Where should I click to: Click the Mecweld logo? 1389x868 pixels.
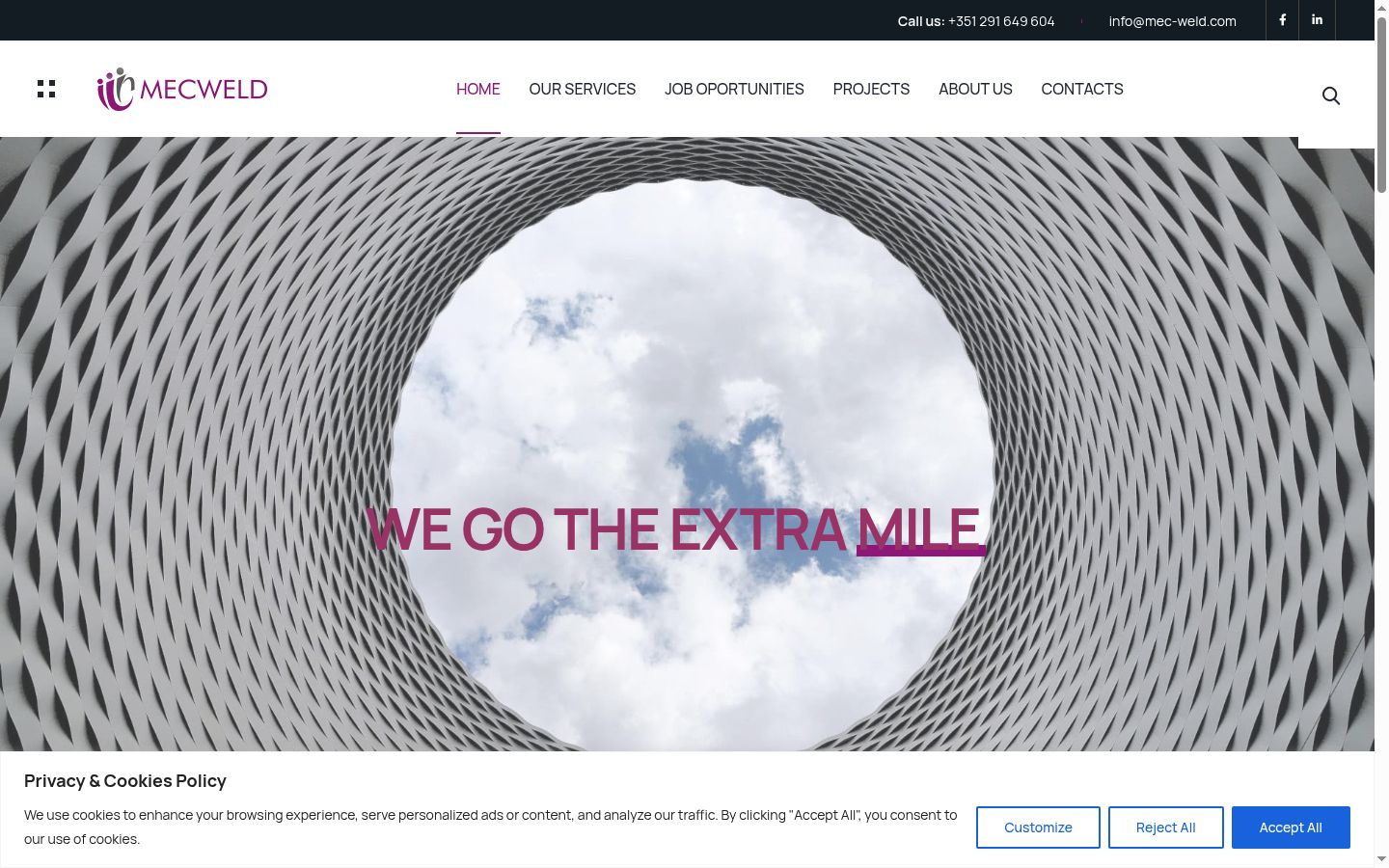182,89
